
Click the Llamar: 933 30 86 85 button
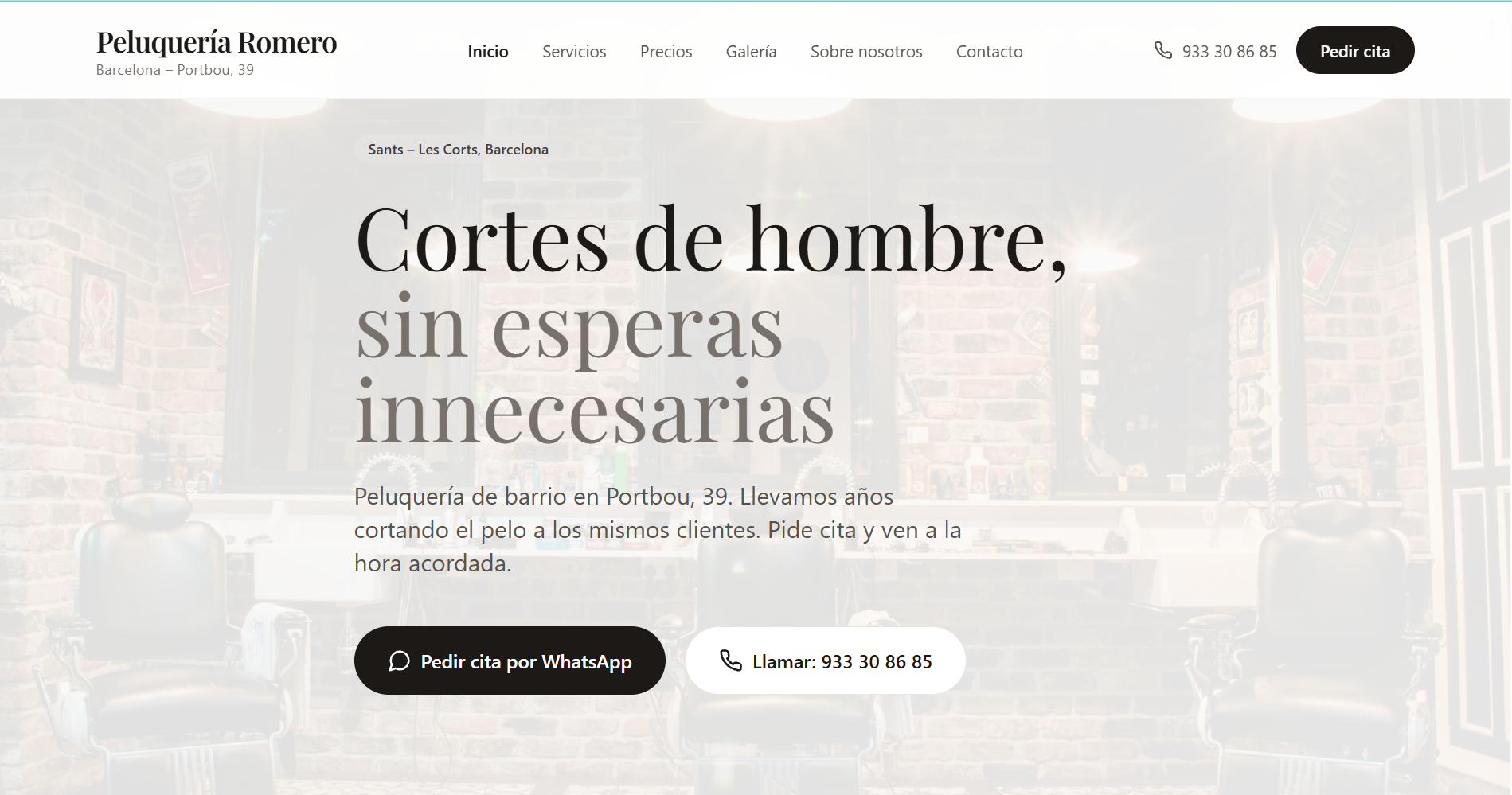[826, 661]
